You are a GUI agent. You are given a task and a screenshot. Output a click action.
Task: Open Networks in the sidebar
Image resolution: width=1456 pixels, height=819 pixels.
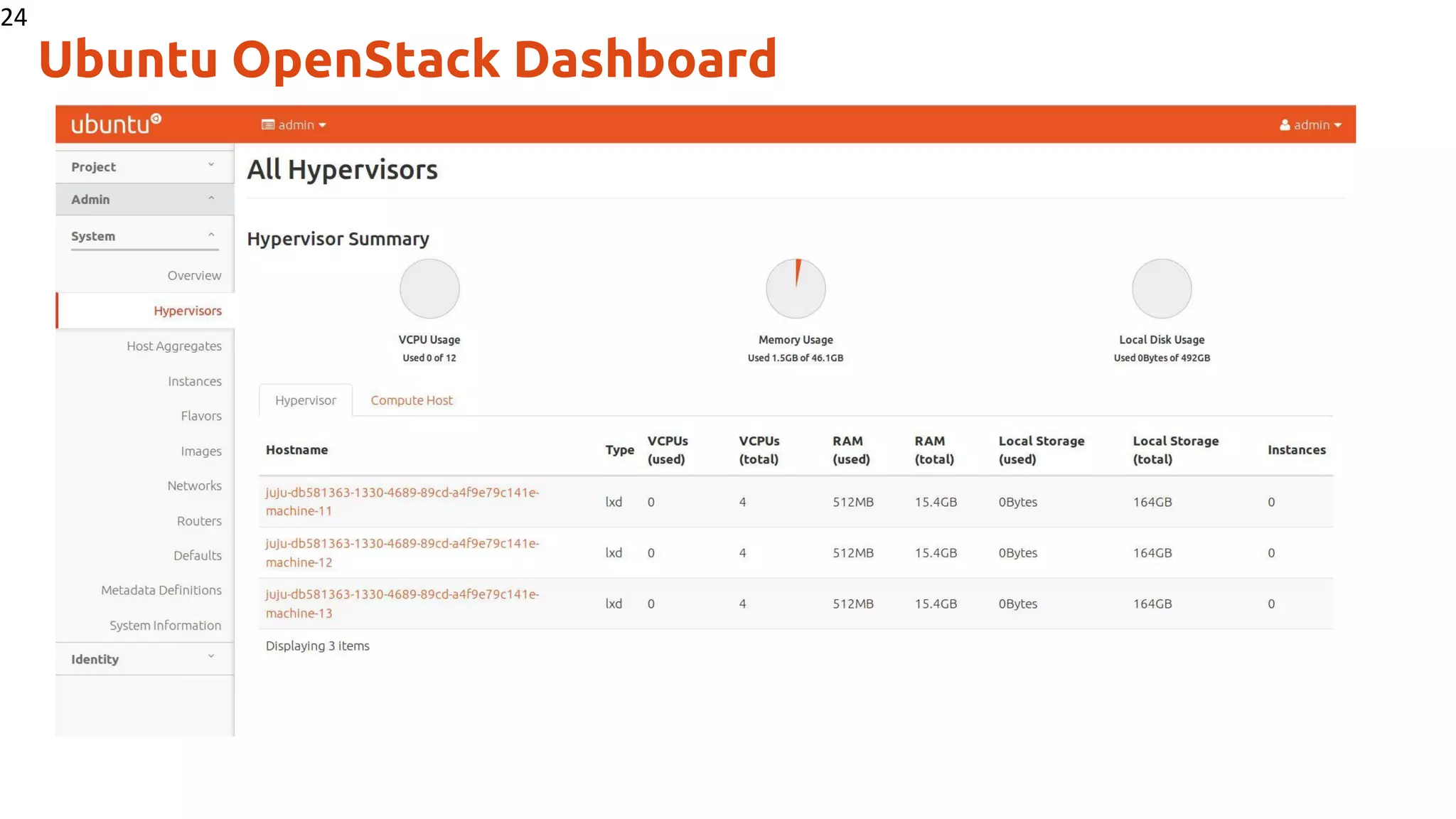195,486
